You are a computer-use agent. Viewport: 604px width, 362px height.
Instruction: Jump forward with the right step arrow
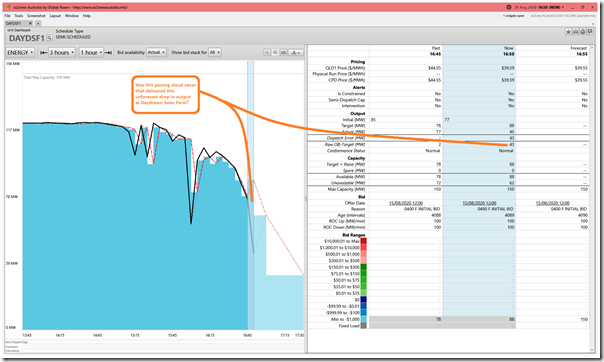(x=108, y=52)
